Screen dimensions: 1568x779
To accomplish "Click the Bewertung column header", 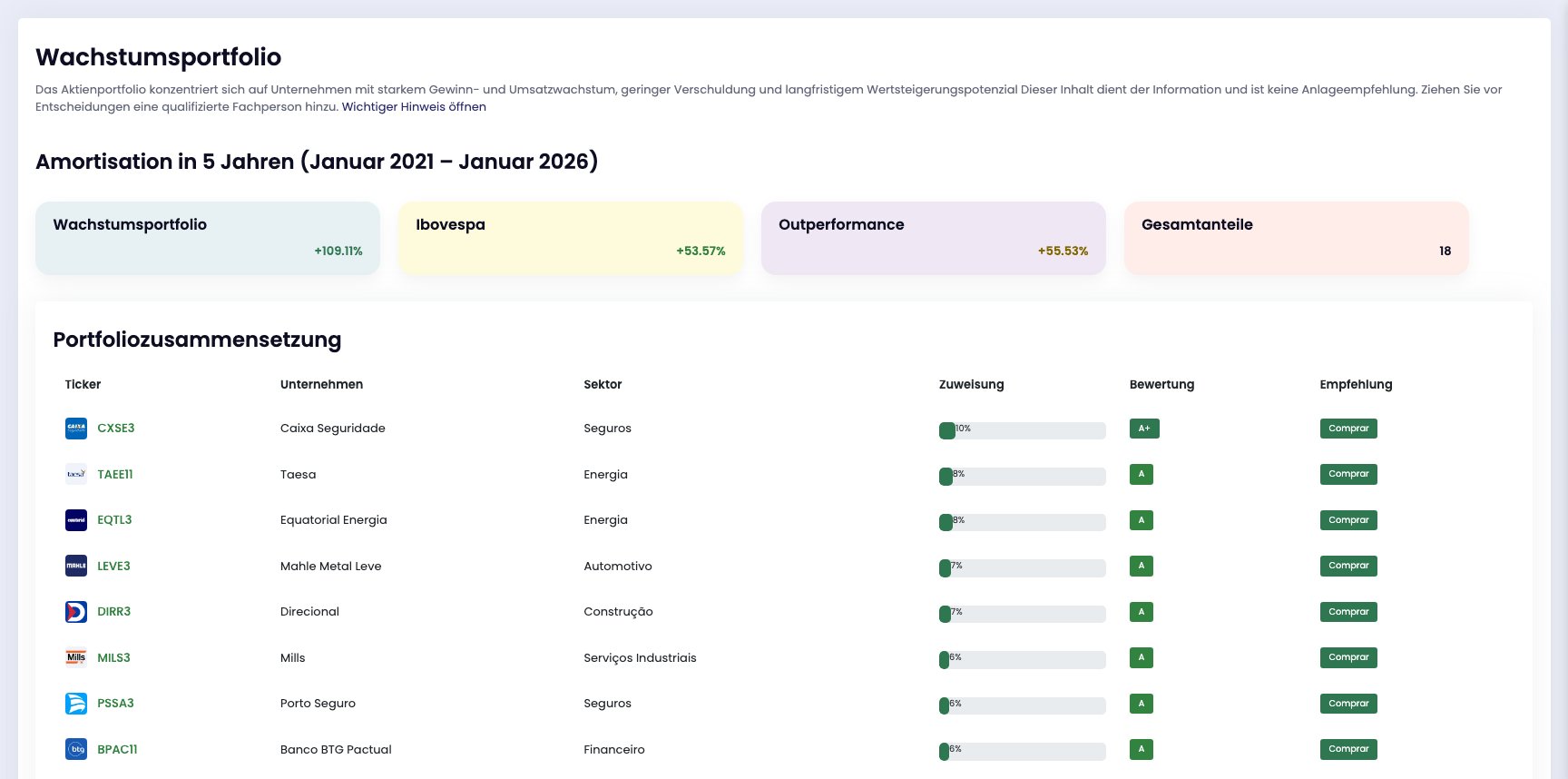I will coord(1161,384).
